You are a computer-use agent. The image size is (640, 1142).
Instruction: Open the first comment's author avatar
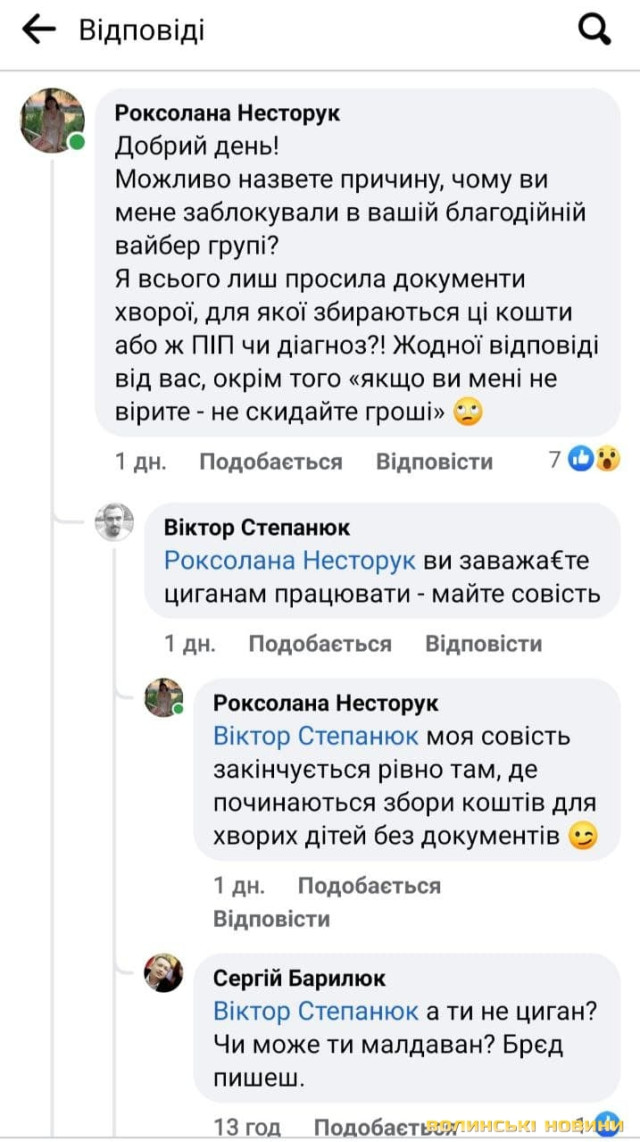(52, 120)
